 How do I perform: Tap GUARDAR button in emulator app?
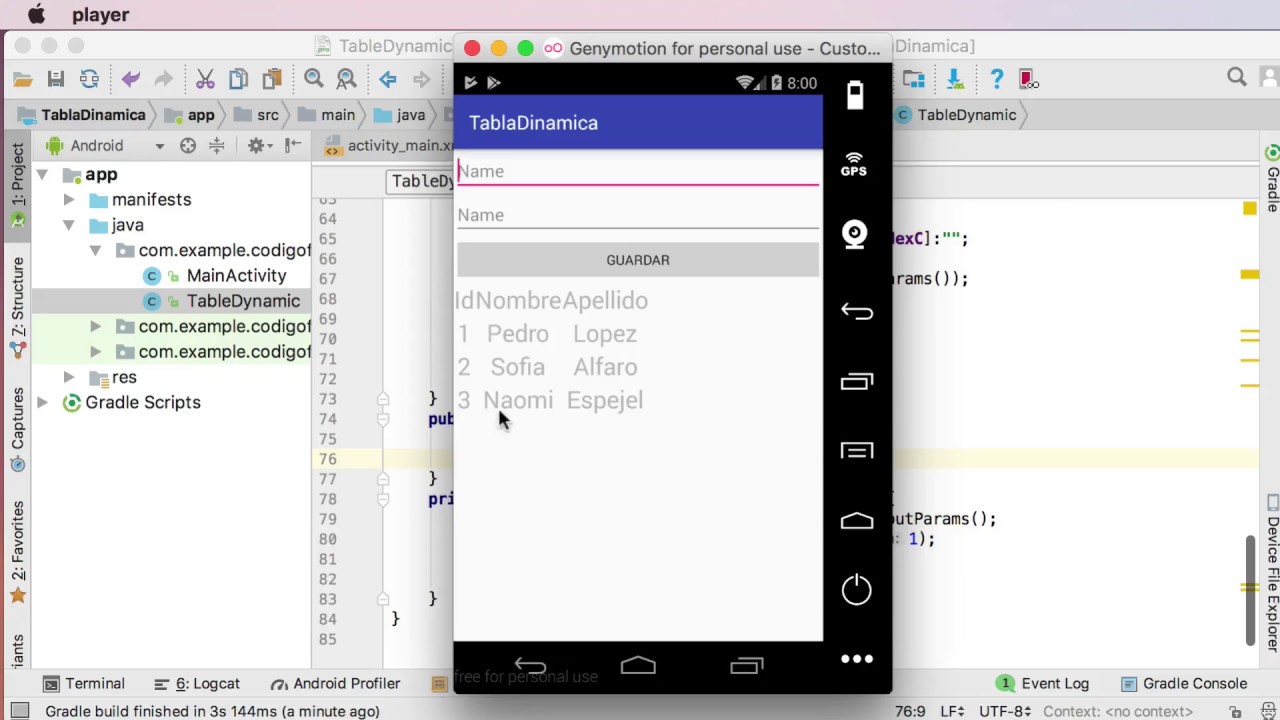638,260
